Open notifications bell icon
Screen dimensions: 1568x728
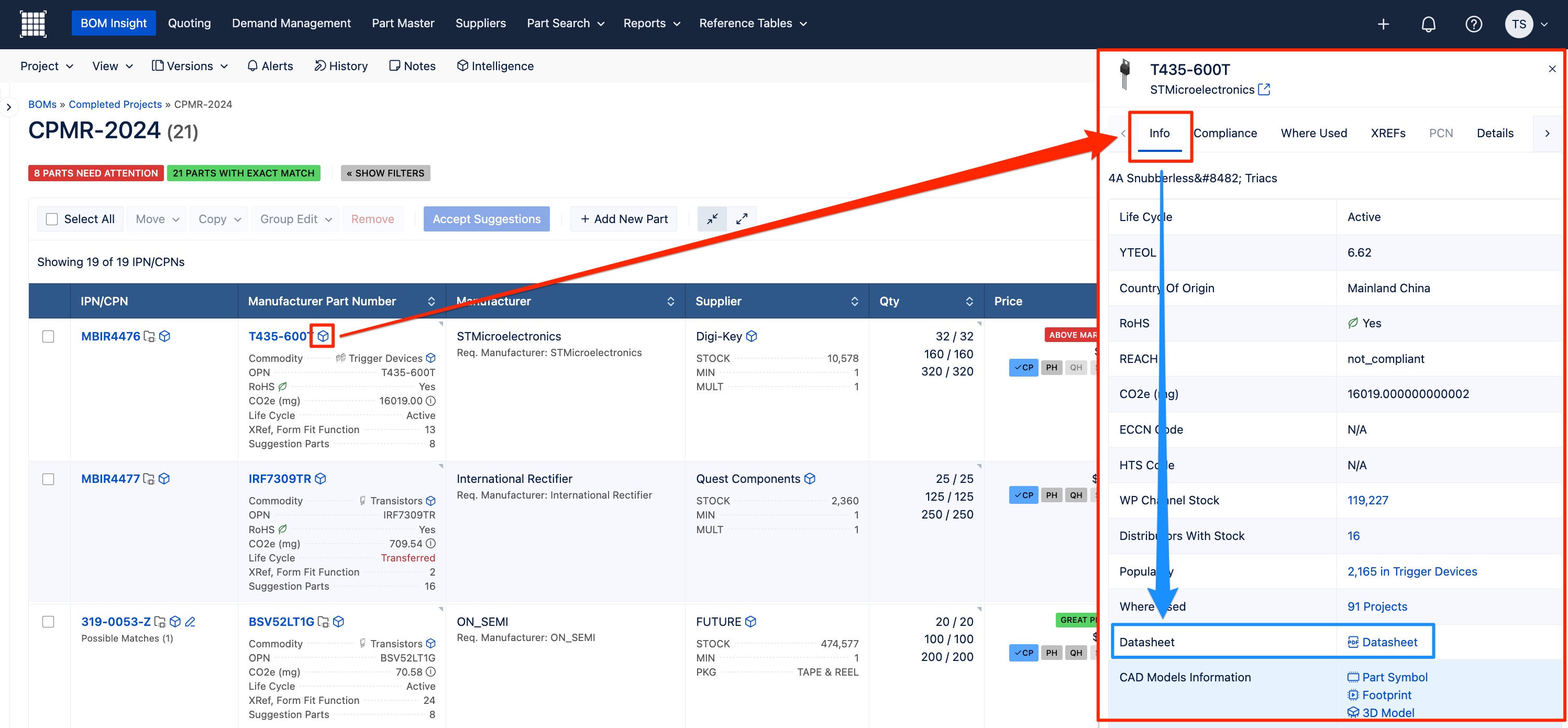(1428, 24)
